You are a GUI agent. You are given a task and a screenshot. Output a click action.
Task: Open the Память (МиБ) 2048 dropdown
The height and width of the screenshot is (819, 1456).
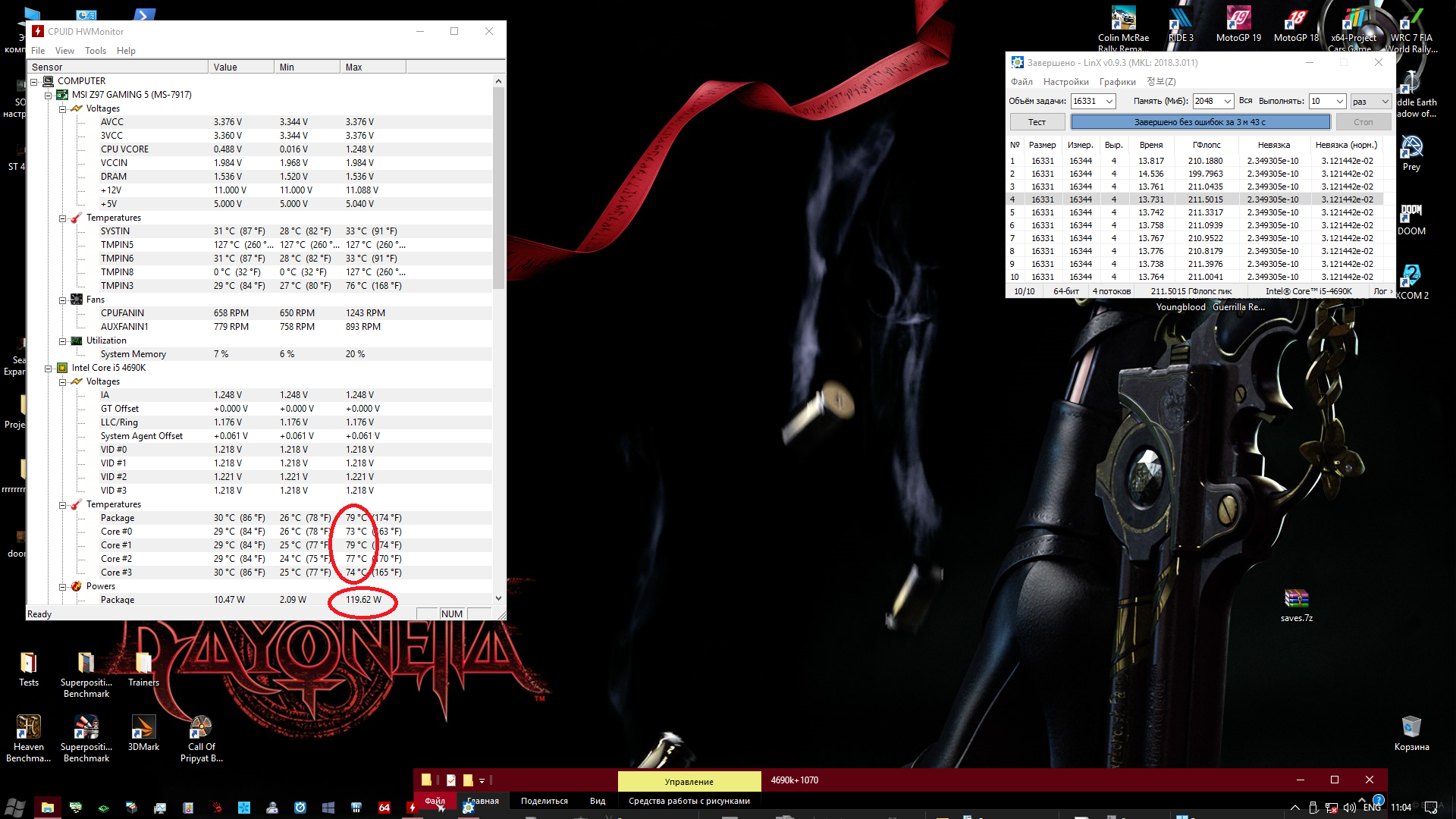(1227, 102)
